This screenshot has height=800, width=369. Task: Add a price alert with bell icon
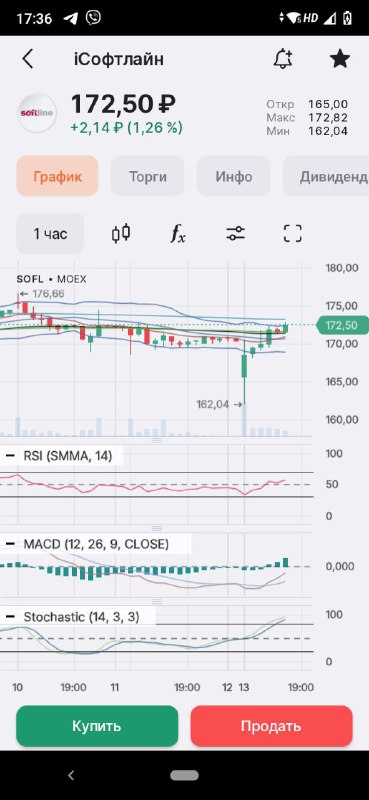point(282,59)
